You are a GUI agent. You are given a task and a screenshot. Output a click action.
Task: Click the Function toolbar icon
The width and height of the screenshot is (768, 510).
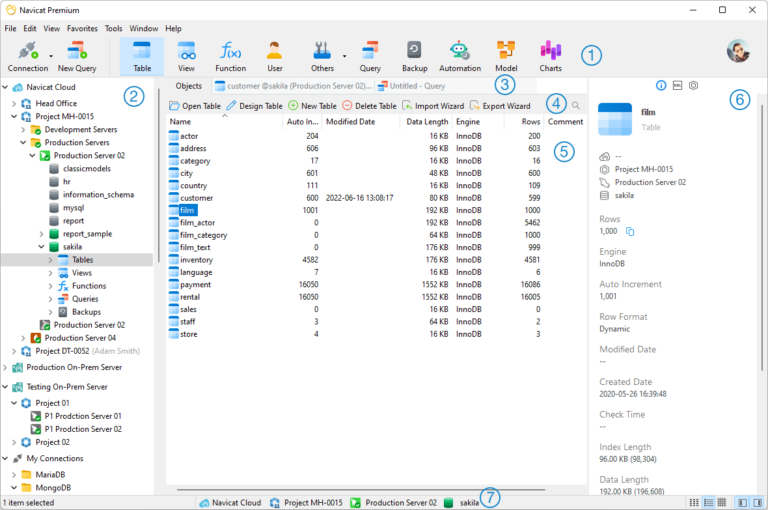(230, 55)
